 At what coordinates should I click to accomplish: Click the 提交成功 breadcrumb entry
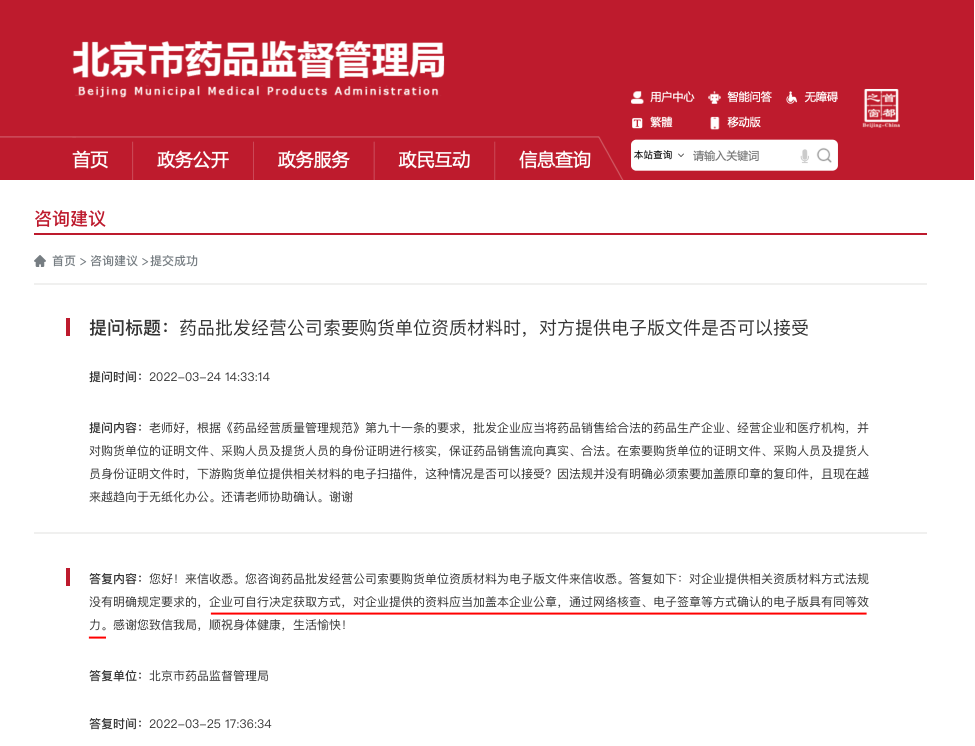[175, 260]
